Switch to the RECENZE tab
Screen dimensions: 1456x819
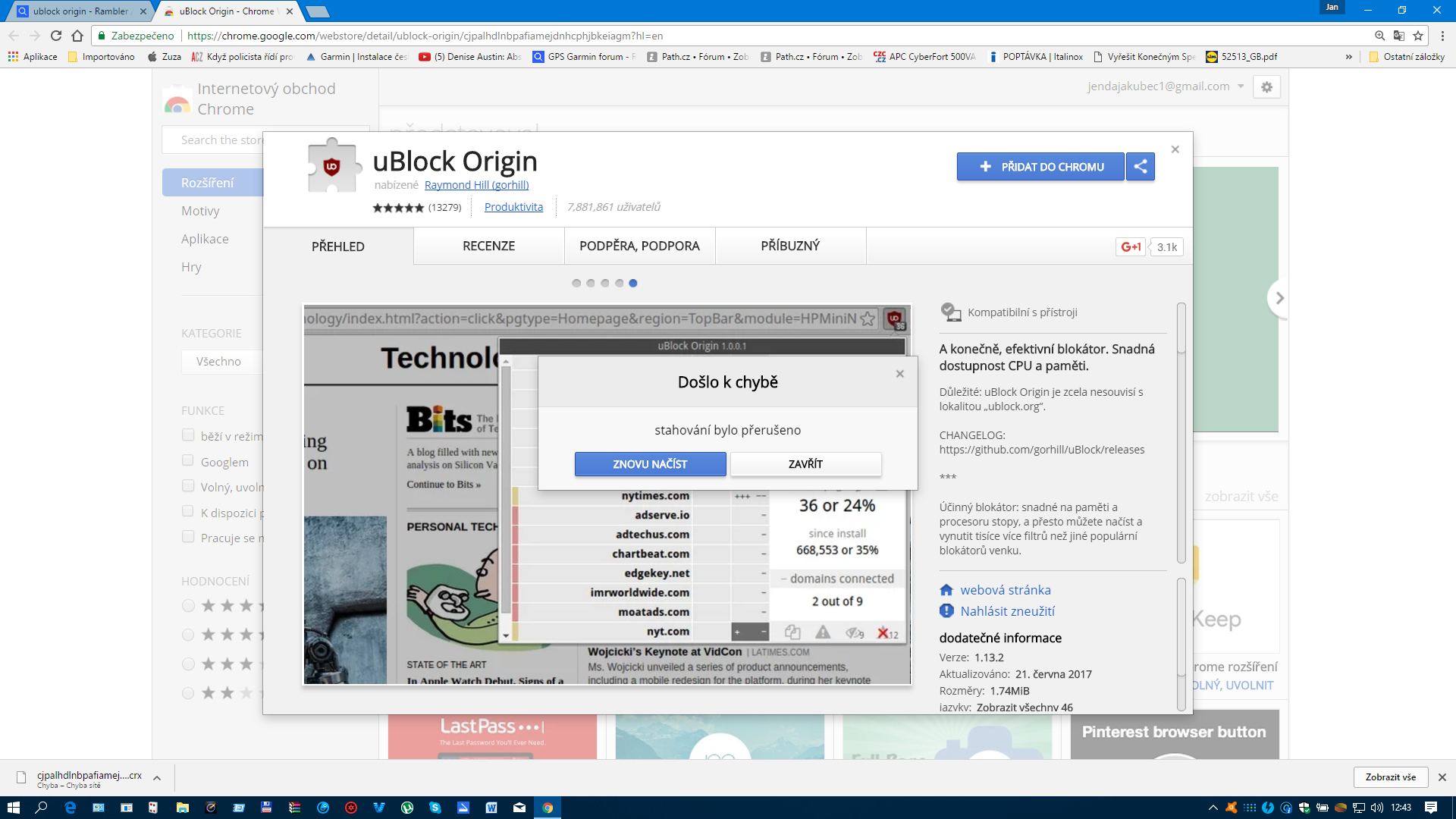pos(489,246)
